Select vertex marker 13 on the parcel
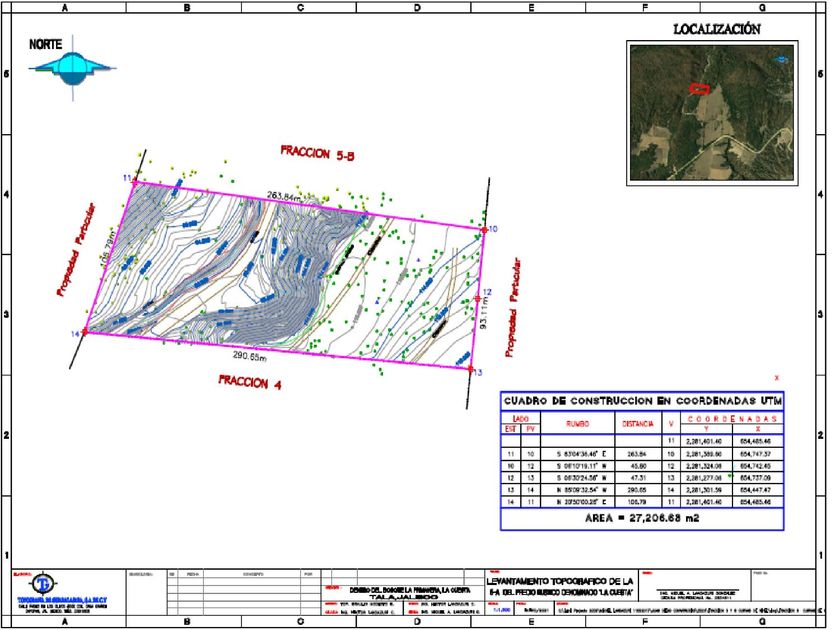The height and width of the screenshot is (630, 840). (x=470, y=368)
